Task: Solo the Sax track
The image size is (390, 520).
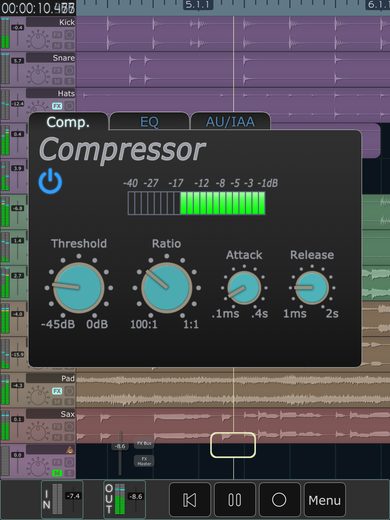Action: pos(69,437)
